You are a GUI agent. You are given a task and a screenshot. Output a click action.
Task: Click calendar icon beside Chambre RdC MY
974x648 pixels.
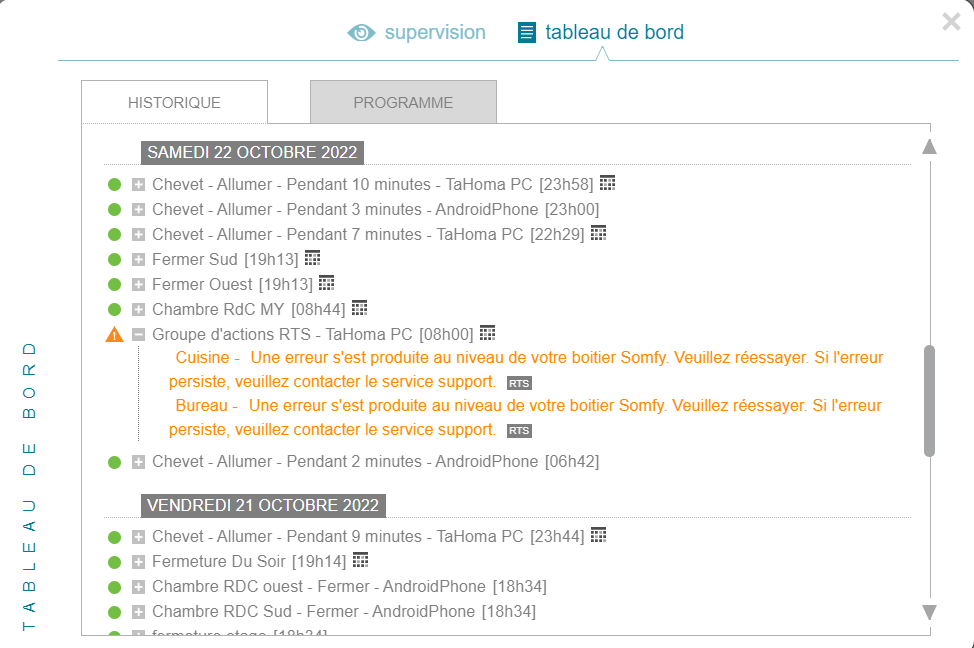tap(360, 308)
